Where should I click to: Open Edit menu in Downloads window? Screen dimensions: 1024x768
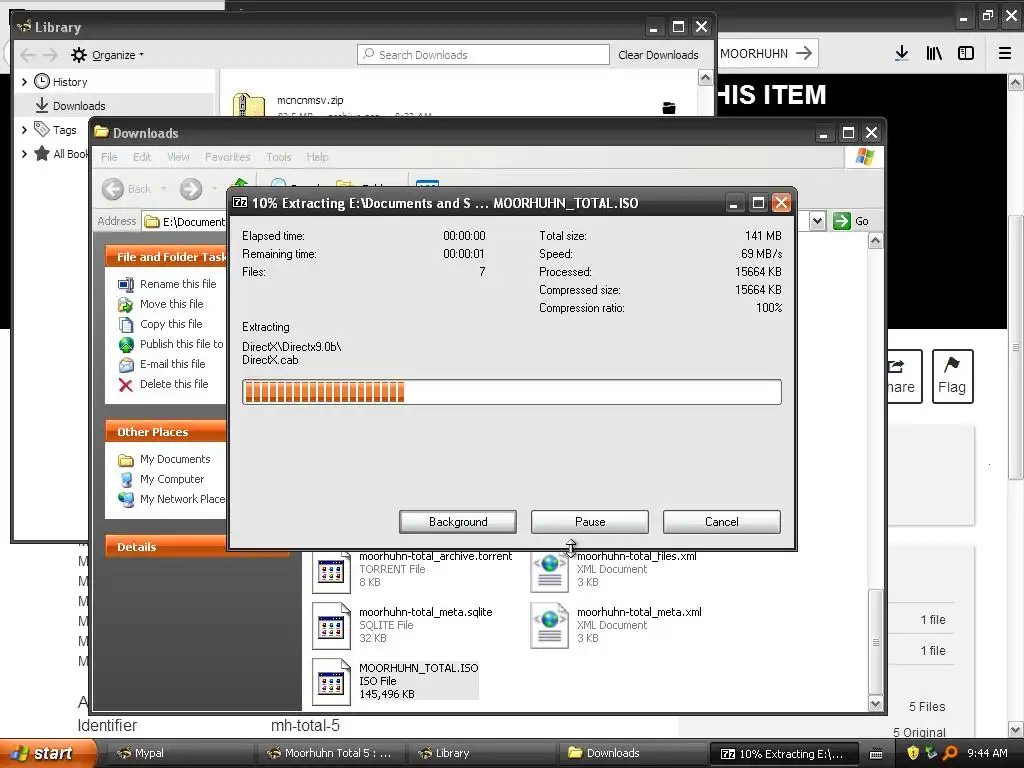[142, 157]
